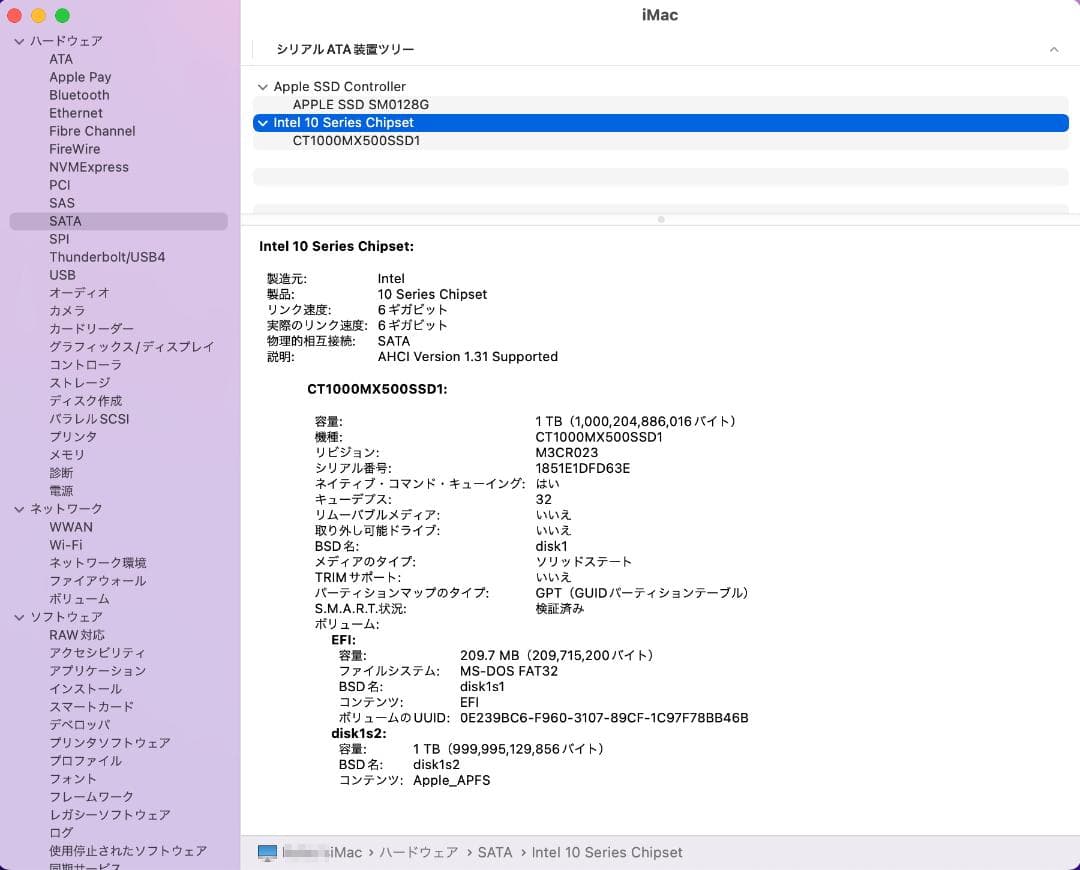The height and width of the screenshot is (870, 1080).
Task: Select コントローラ in the sidebar
Action: point(85,364)
